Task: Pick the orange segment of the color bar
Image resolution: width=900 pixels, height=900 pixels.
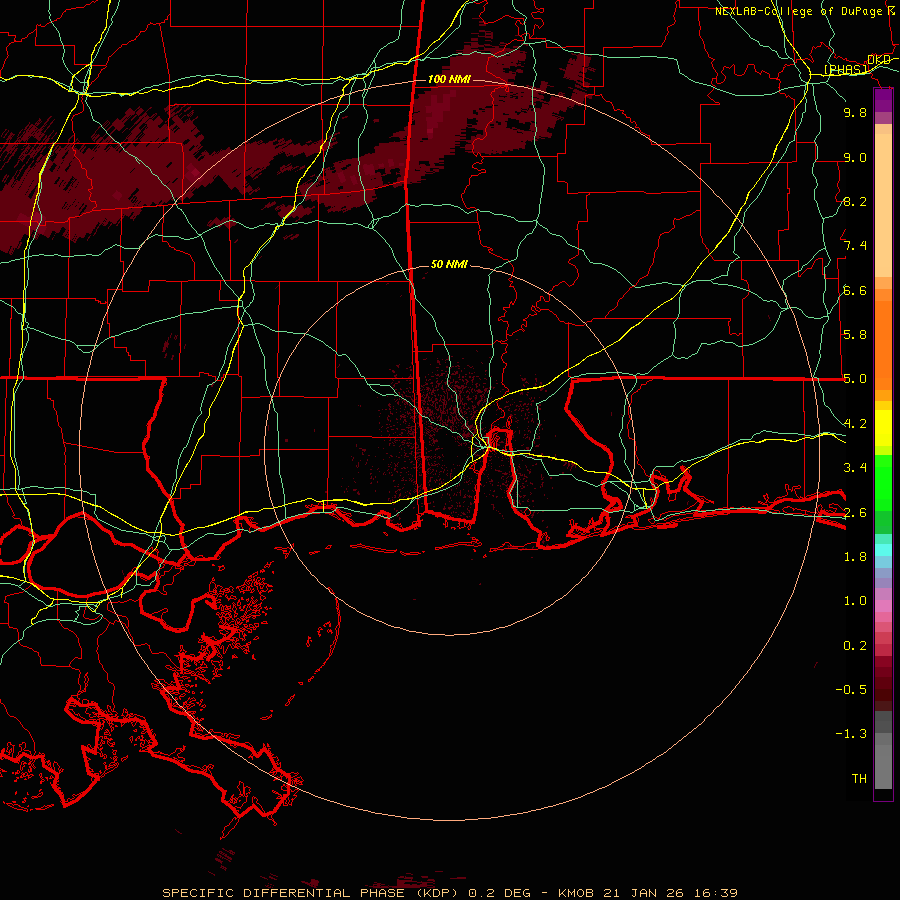Action: pos(883,344)
